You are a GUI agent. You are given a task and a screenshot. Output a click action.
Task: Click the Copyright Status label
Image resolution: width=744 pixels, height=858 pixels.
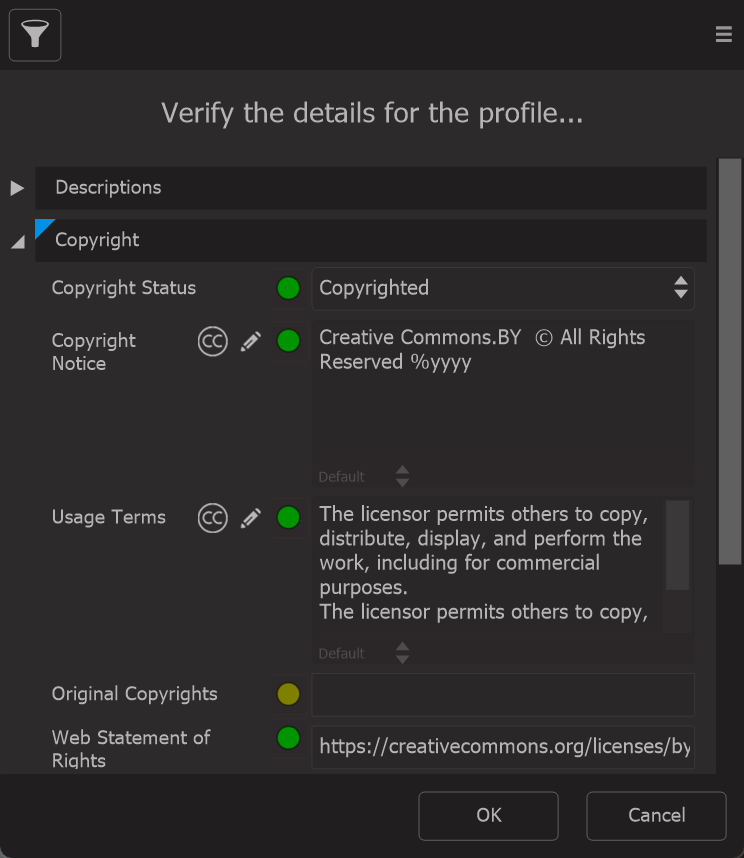coord(124,288)
